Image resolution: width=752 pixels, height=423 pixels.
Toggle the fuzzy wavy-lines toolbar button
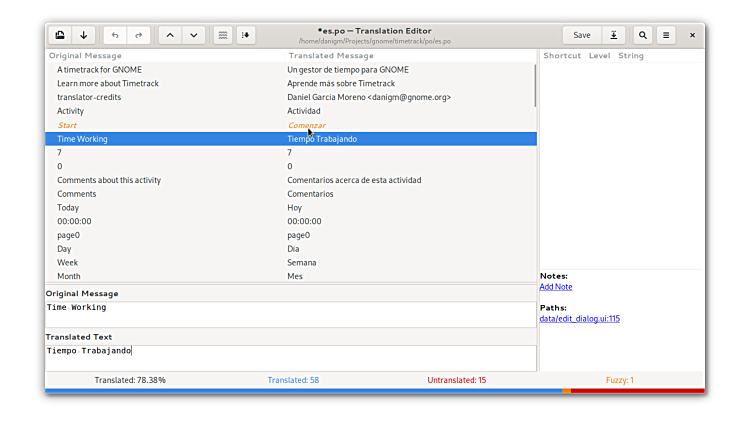coord(222,35)
